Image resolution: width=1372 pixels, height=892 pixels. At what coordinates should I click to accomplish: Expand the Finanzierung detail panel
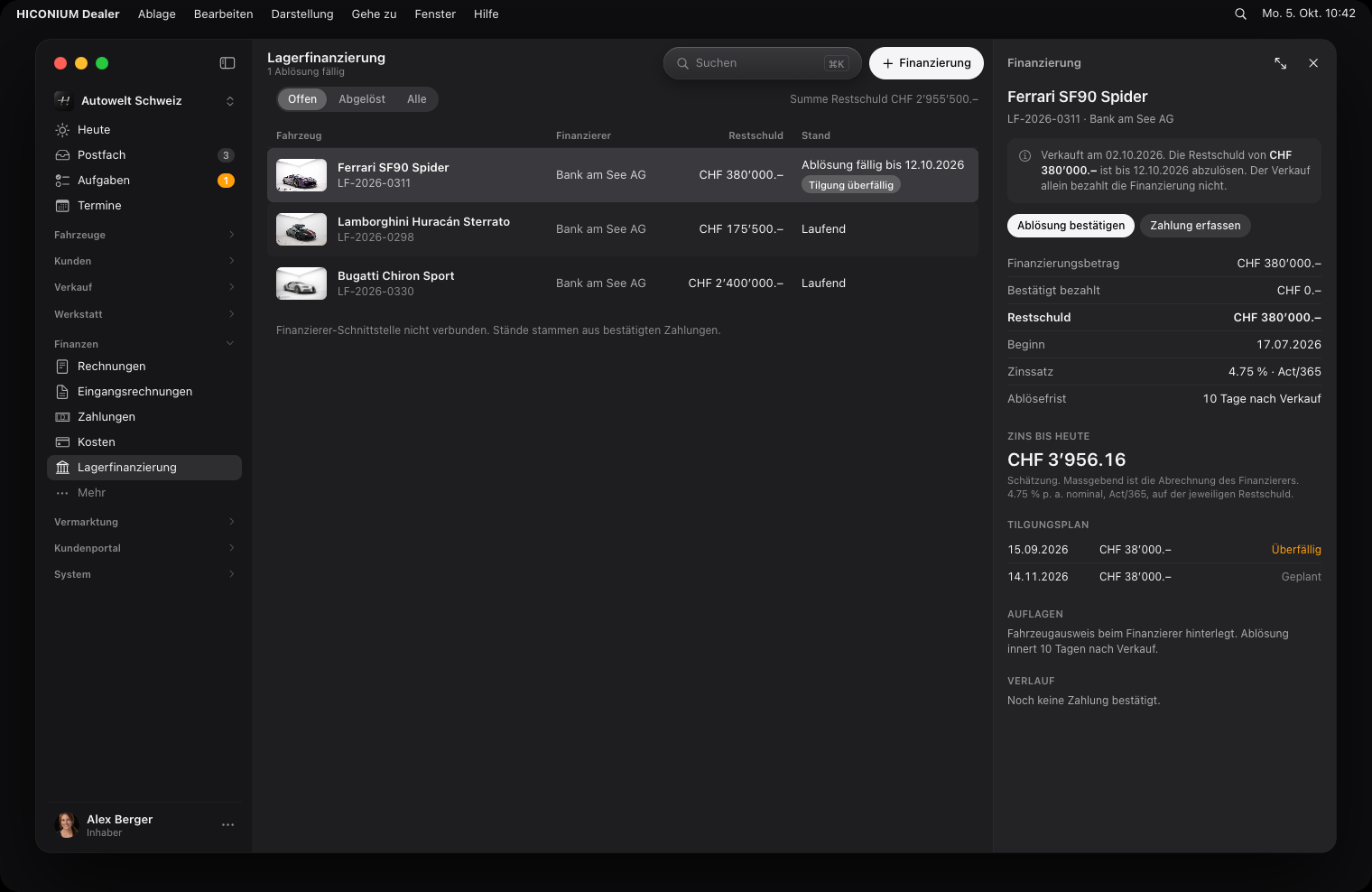tap(1281, 63)
